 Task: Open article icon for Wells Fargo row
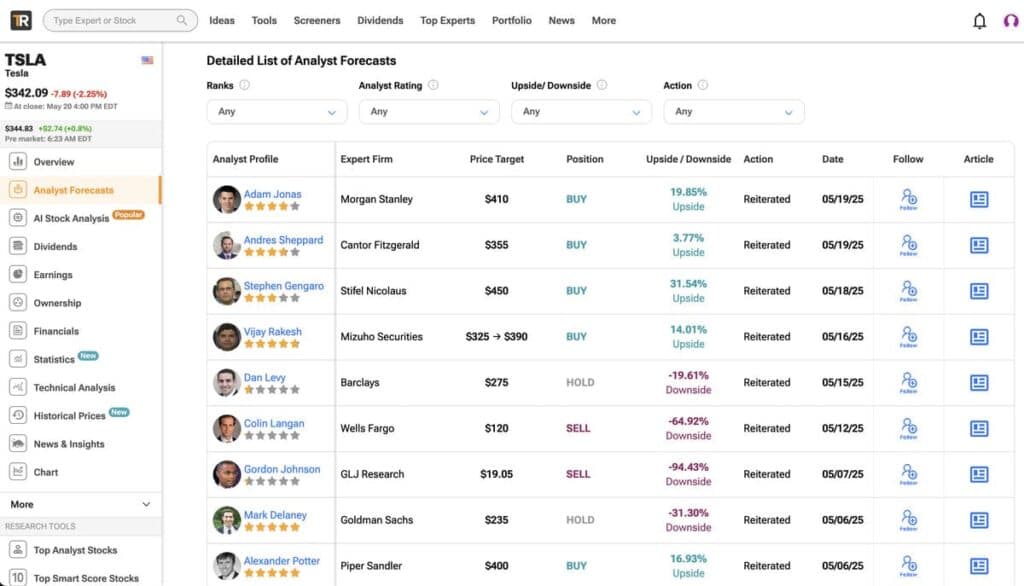pyautogui.click(x=978, y=429)
